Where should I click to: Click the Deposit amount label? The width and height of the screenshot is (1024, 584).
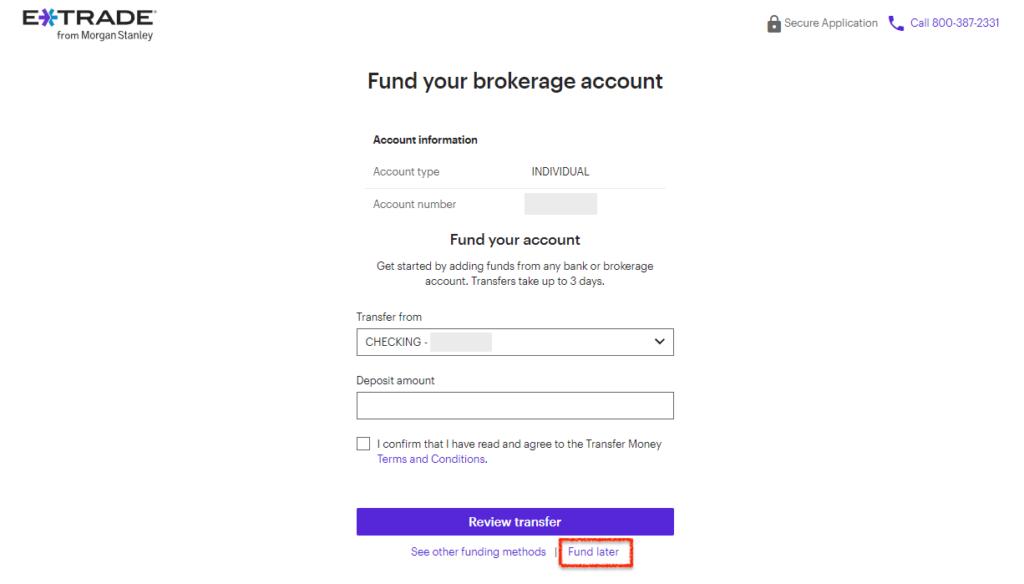395,380
